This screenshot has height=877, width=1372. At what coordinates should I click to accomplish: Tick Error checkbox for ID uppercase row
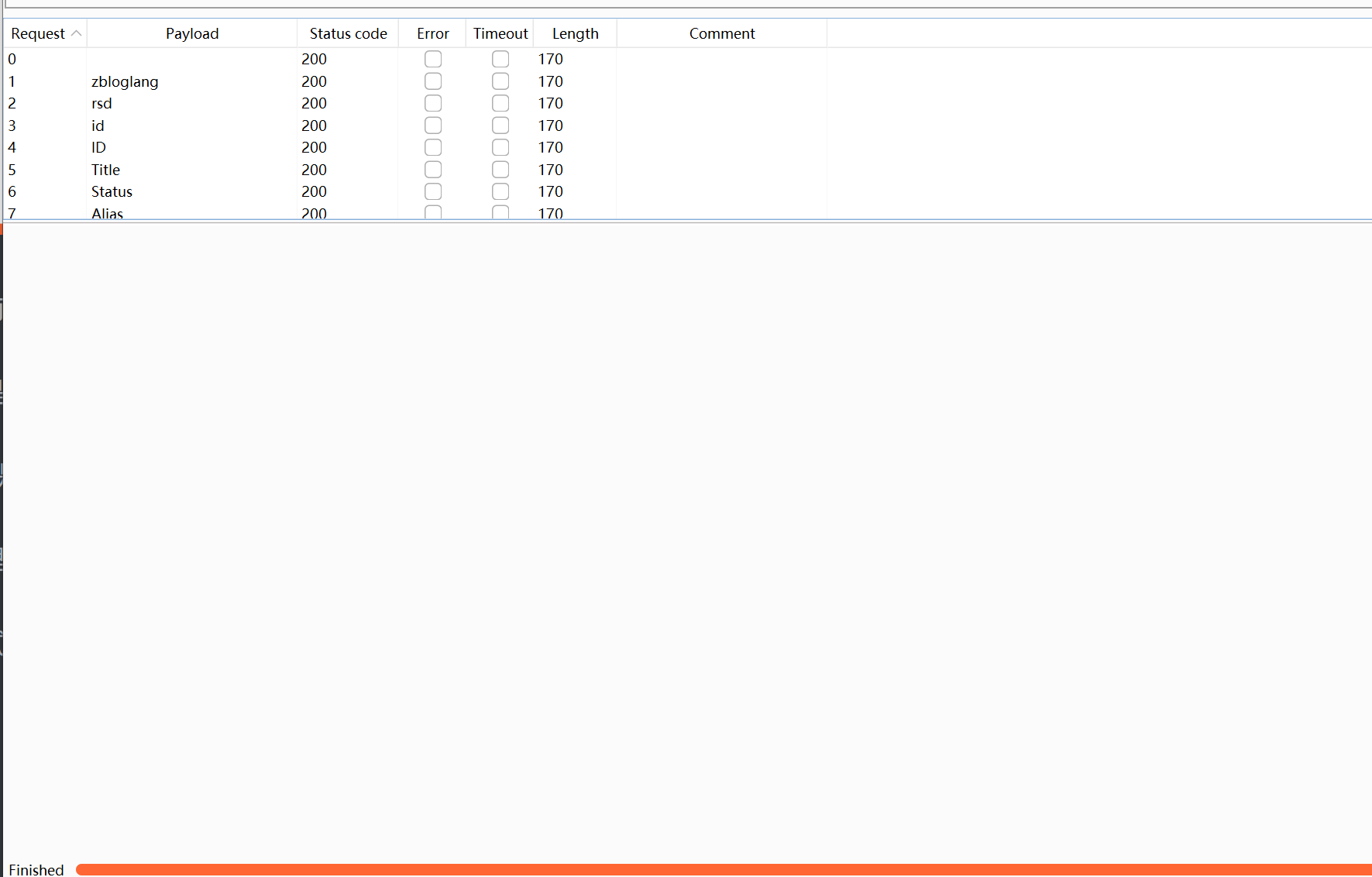[x=433, y=147]
